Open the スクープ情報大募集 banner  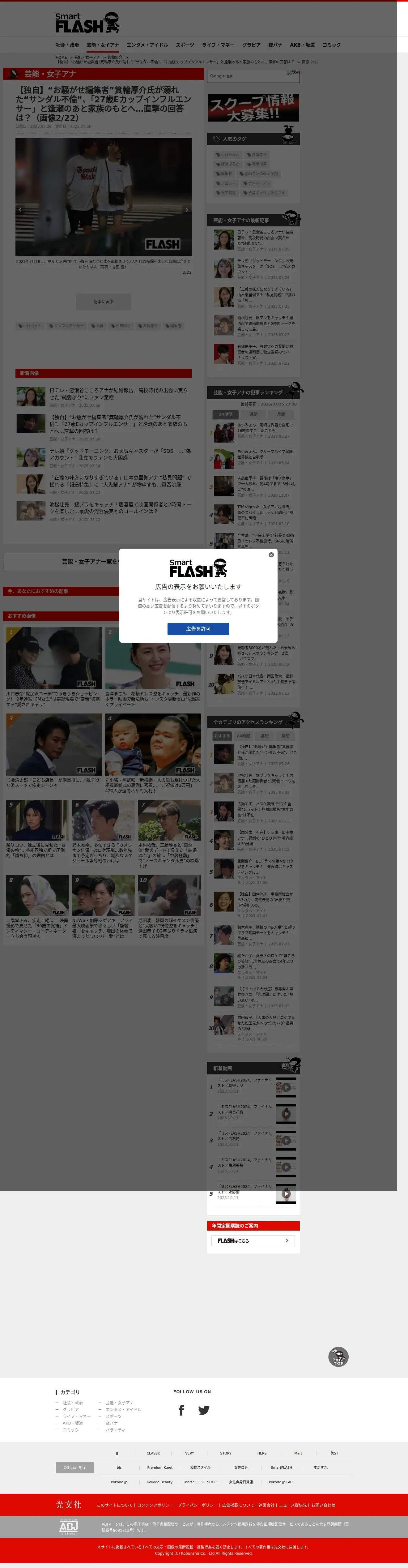point(253,107)
